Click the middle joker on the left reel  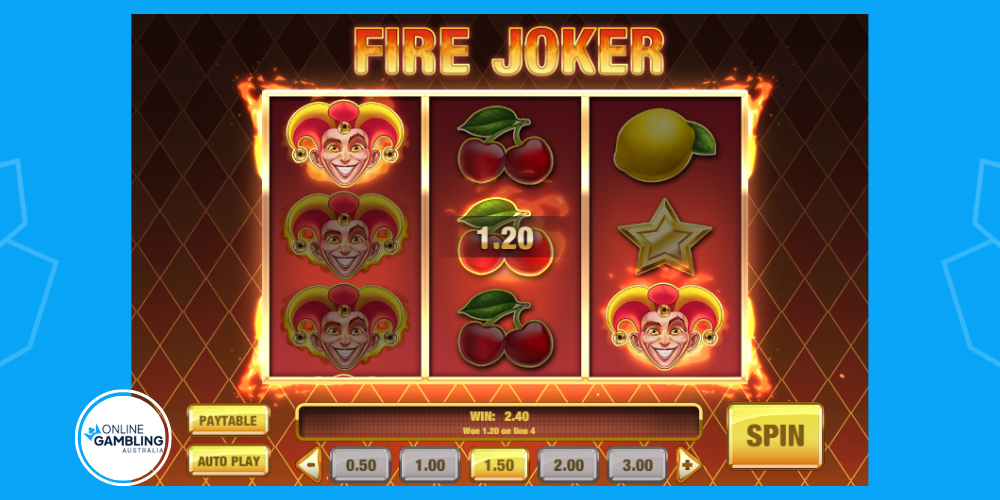tap(345, 236)
